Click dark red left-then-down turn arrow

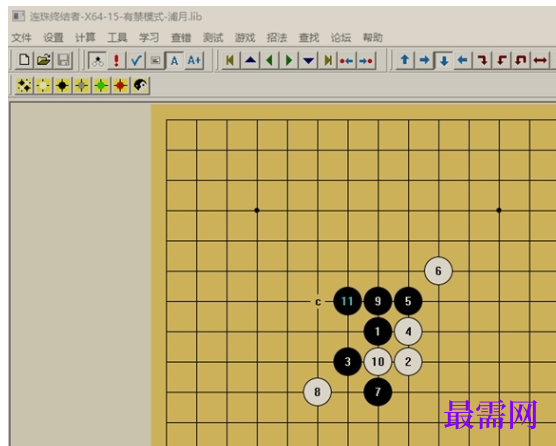[x=502, y=60]
